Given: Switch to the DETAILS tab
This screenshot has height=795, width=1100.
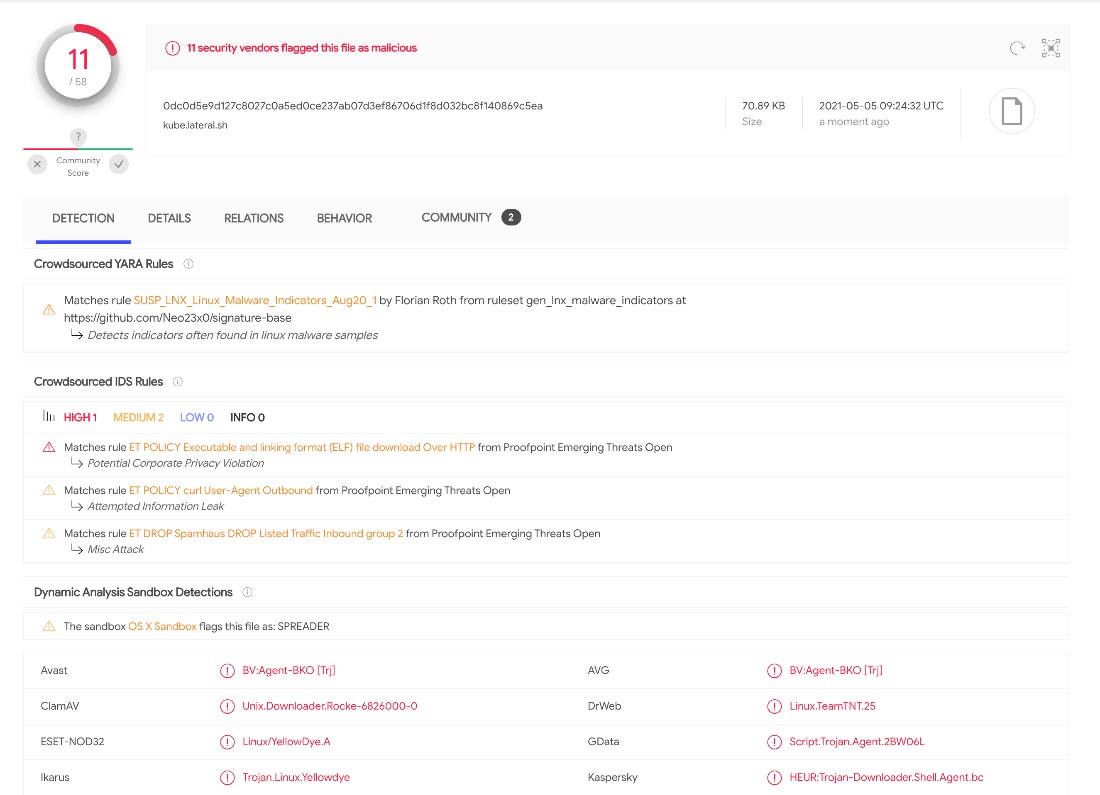Looking at the screenshot, I should pos(169,218).
